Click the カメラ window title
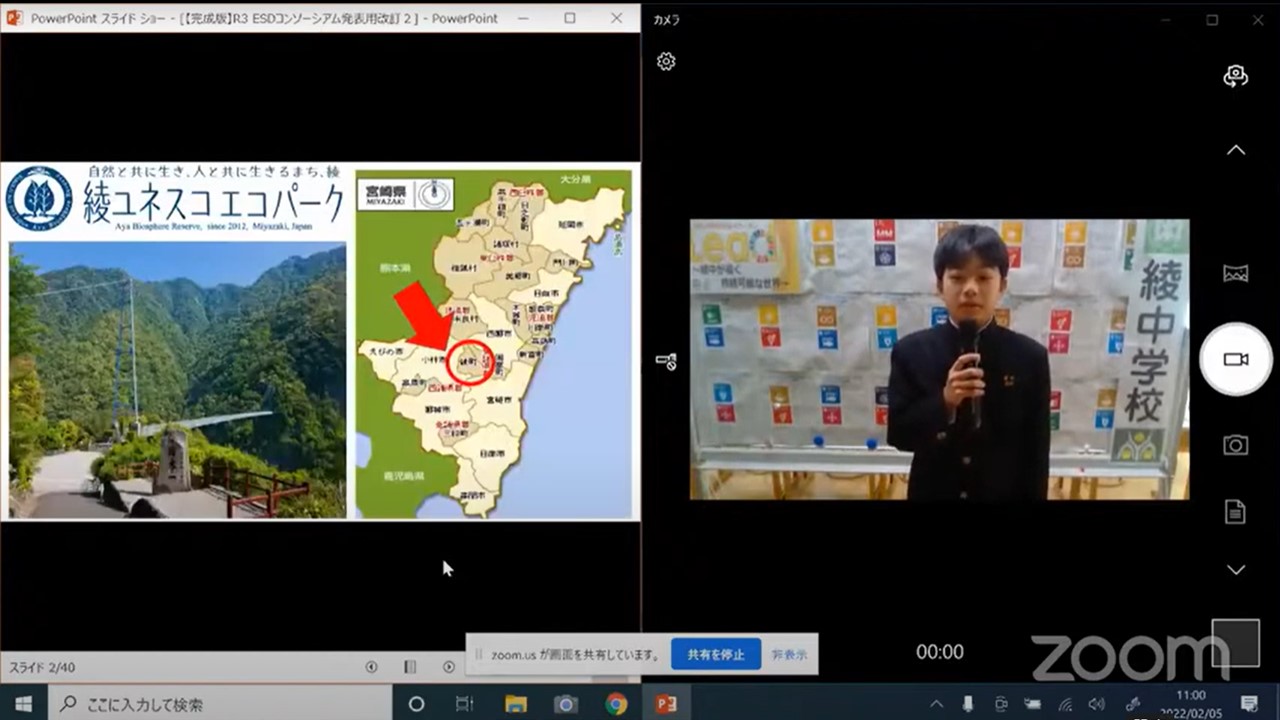This screenshot has width=1280, height=720. [x=667, y=20]
